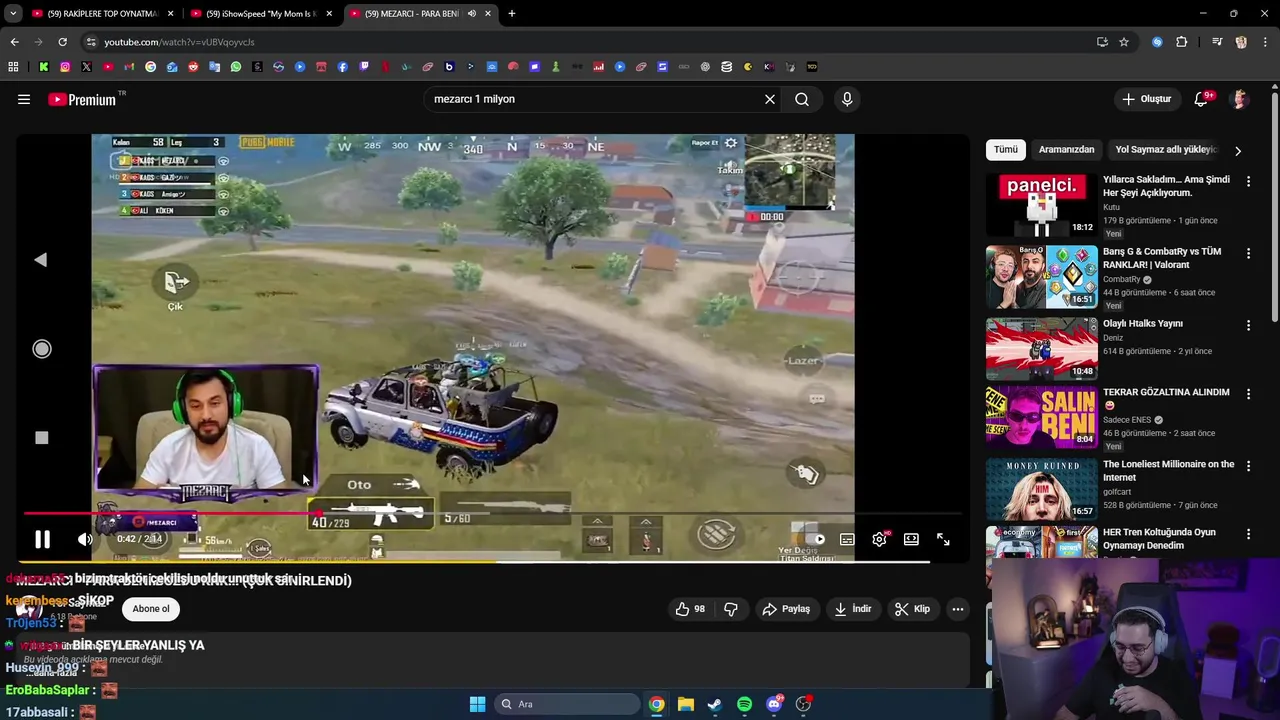Pause the YouTube video

coord(42,540)
